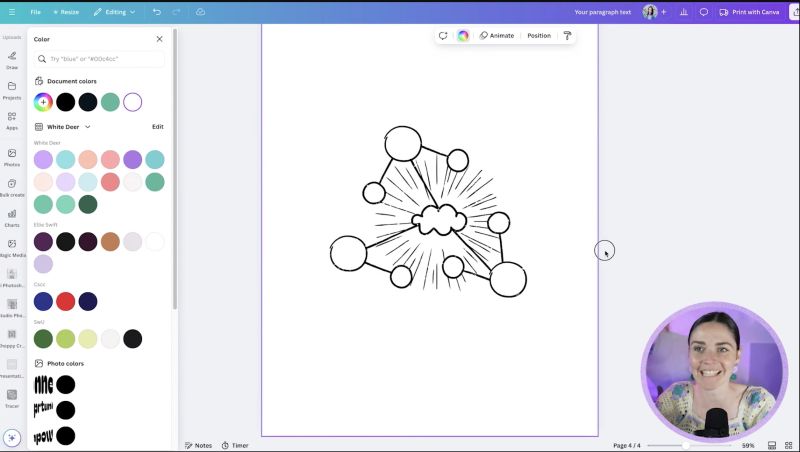Click the 'pow' photo colors thumbnail
The height and width of the screenshot is (452, 800).
(x=43, y=437)
